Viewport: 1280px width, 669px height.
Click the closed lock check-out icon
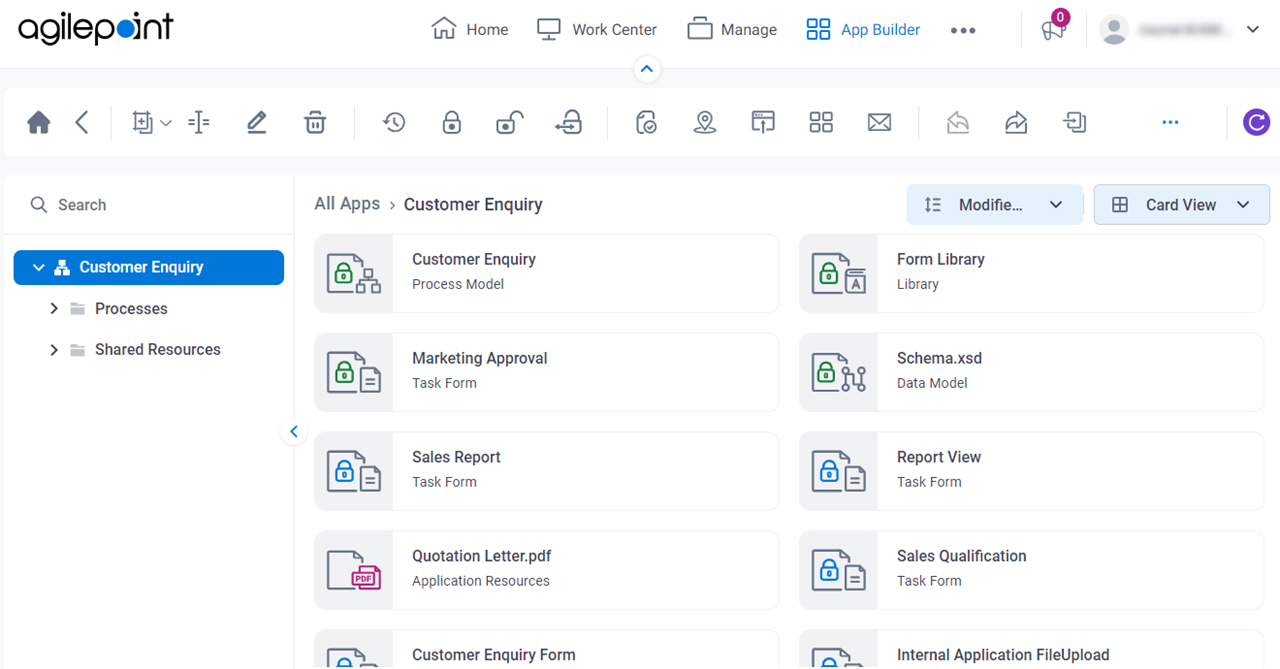pyautogui.click(x=452, y=123)
